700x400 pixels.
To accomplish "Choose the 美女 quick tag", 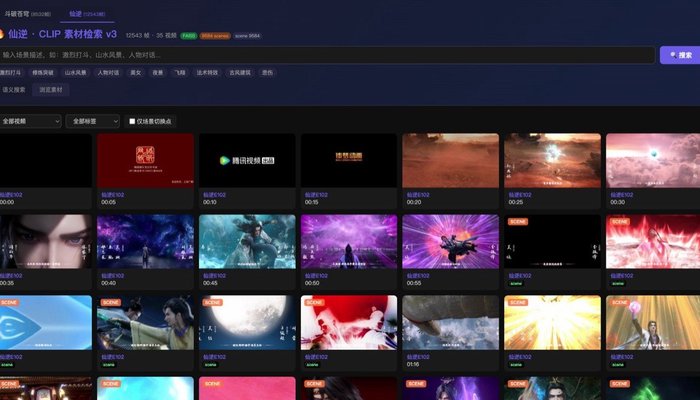I will [x=136, y=72].
